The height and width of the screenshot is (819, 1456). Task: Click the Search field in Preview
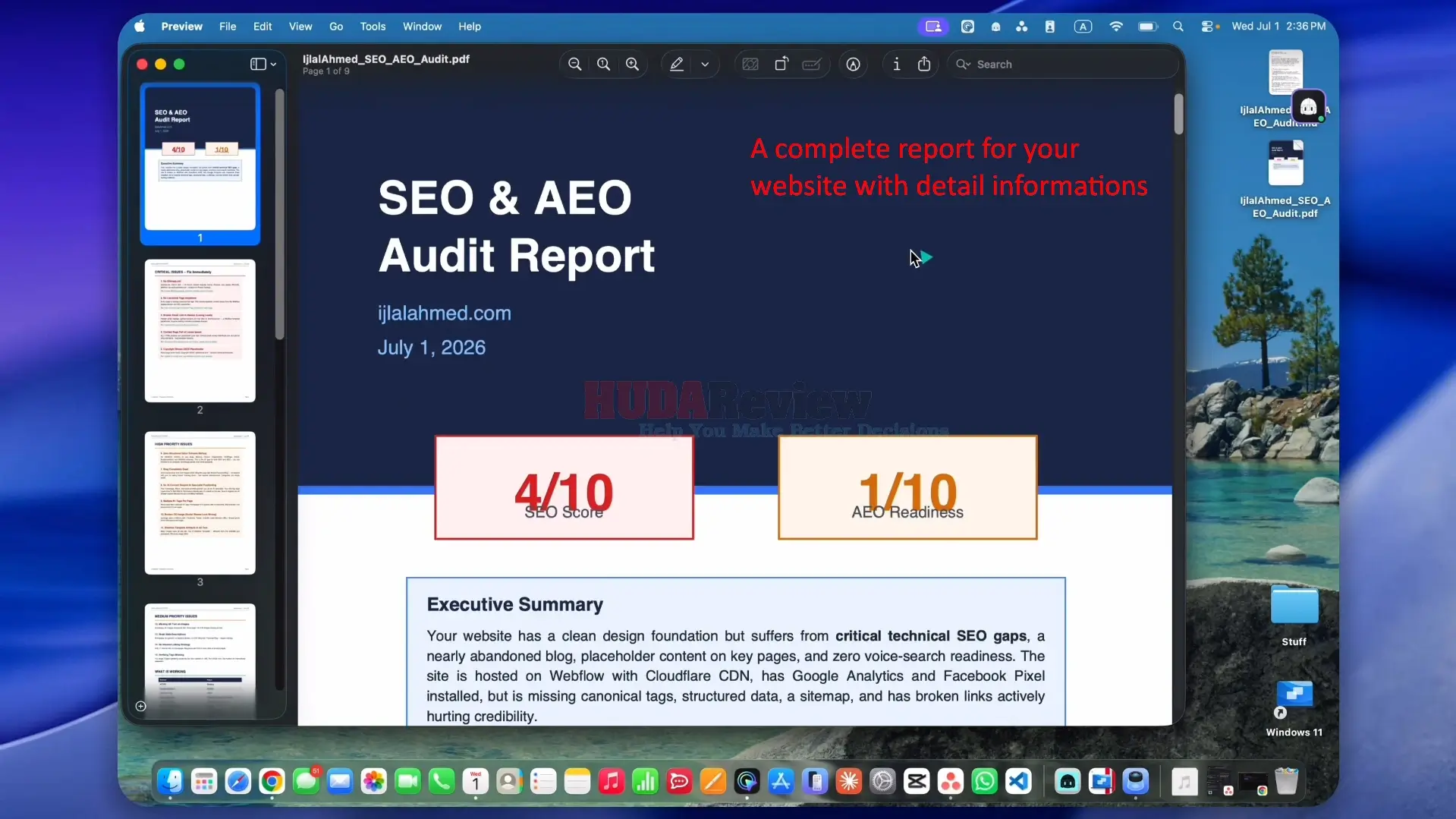1062,65
